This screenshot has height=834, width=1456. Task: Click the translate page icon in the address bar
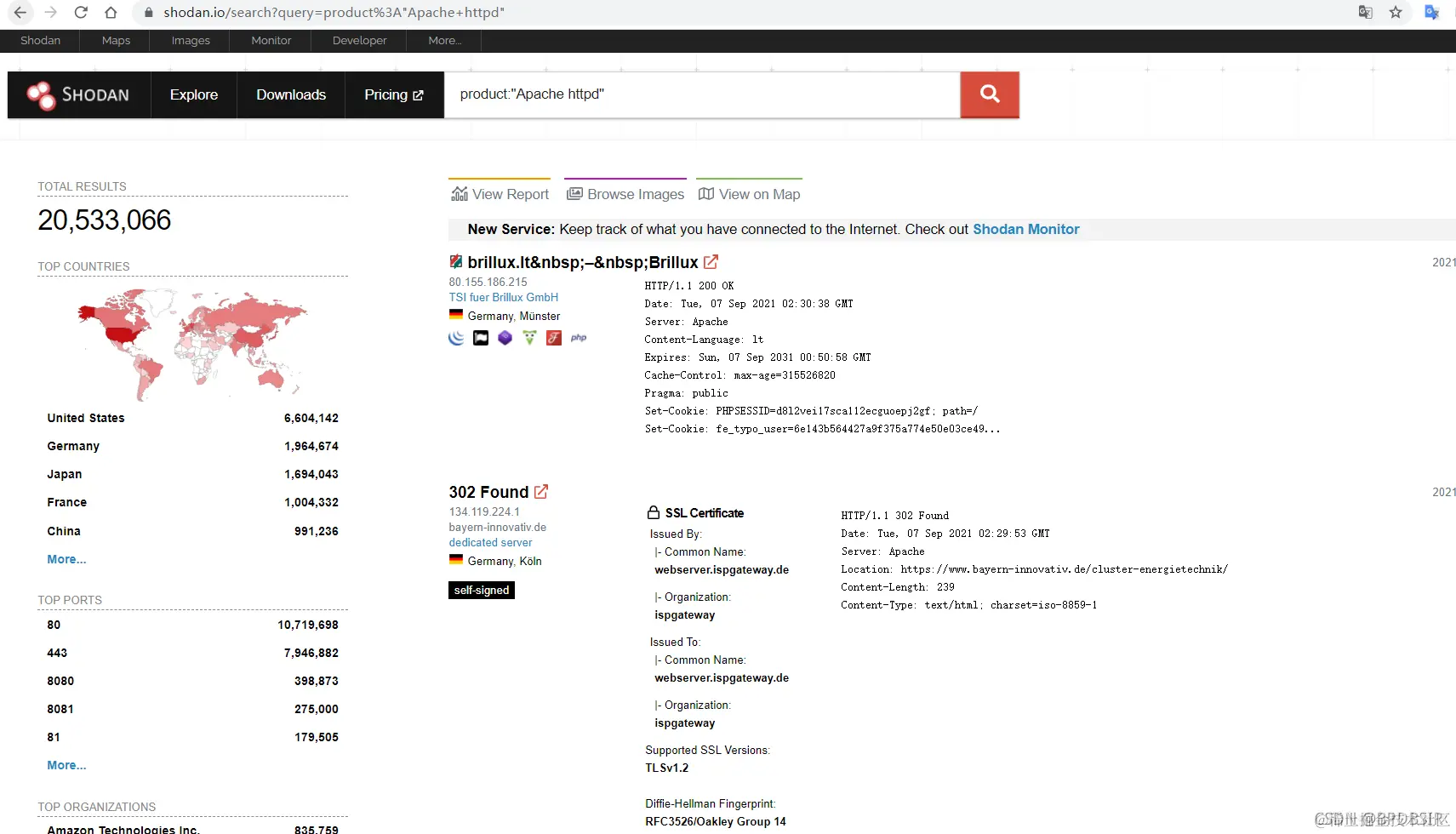(x=1365, y=12)
